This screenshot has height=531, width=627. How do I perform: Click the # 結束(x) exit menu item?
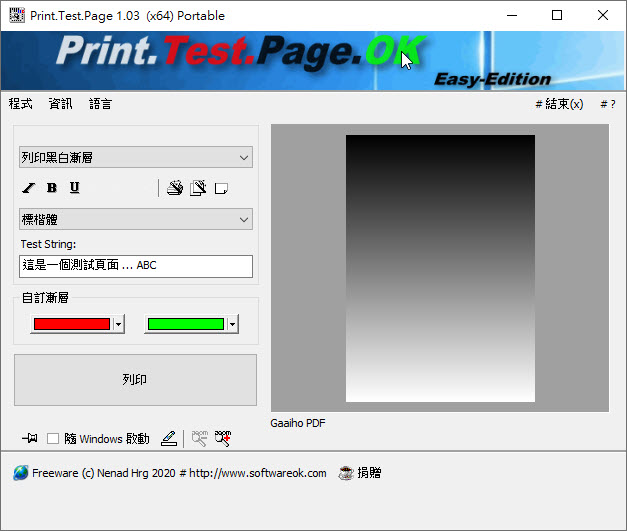[x=559, y=104]
